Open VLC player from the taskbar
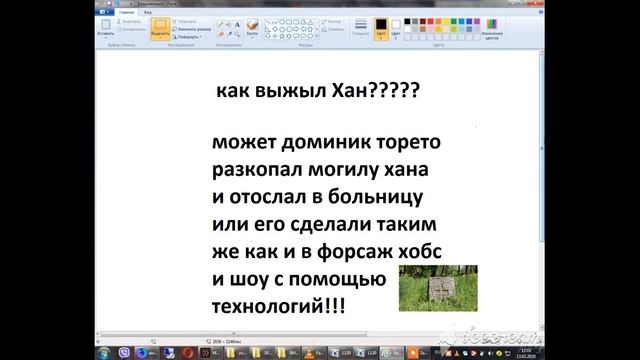 click(313, 353)
